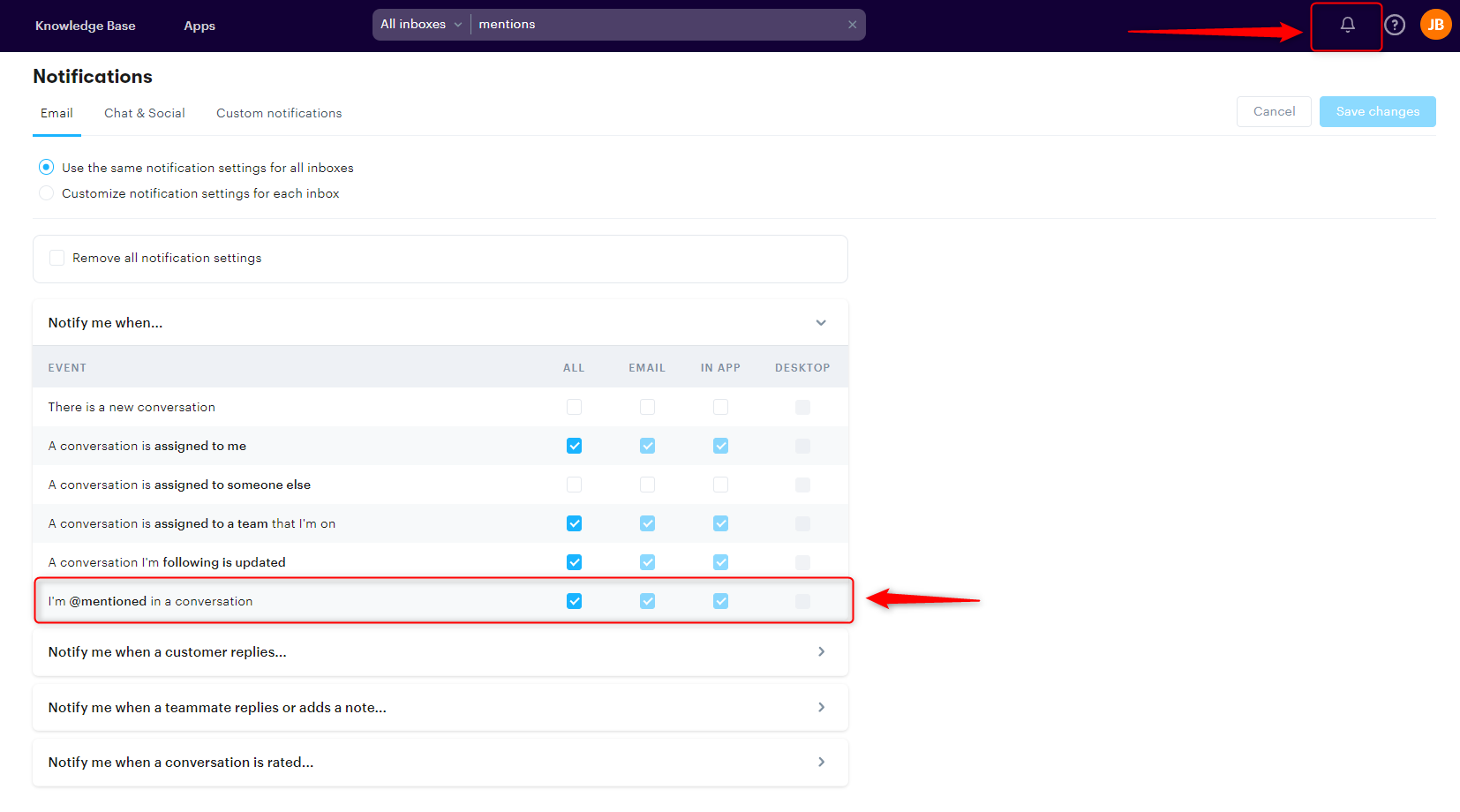Viewport: 1460px width, 812px height.
Task: Click 'There is a new conversation' text
Action: [x=132, y=407]
